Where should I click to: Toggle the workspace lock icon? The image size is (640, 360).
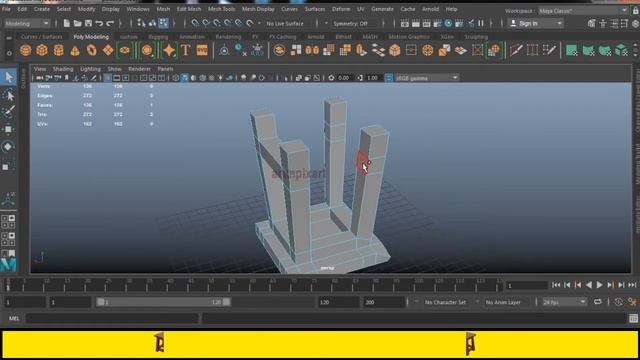tap(635, 11)
